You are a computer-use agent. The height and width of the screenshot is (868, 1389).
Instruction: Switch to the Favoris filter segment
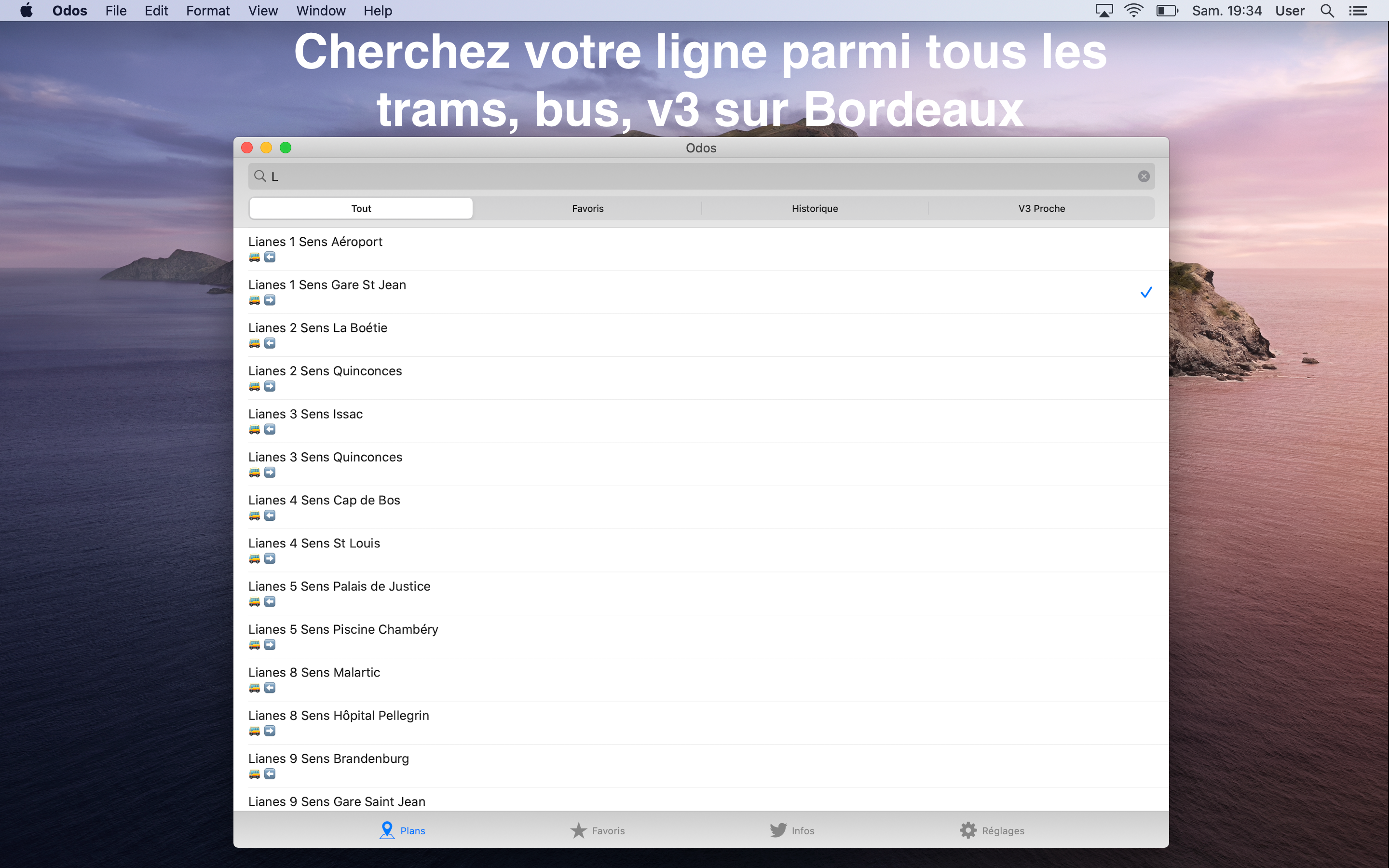[588, 208]
